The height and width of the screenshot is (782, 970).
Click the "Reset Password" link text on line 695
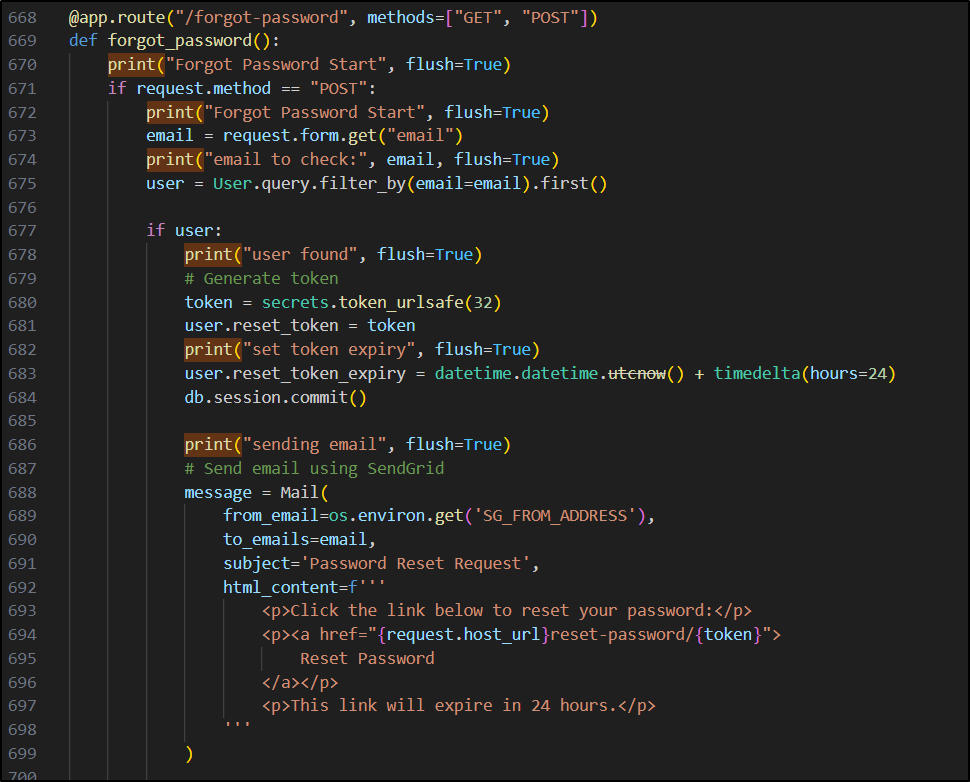tap(367, 659)
